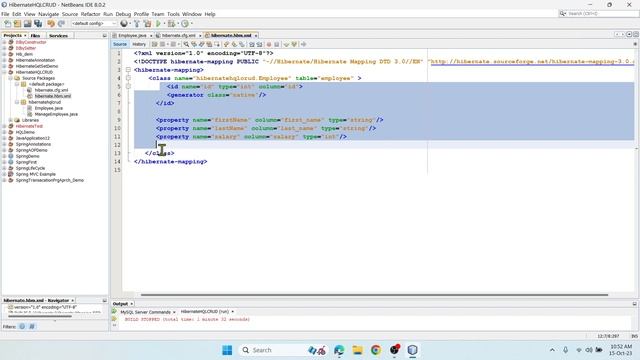Close the hibernate.hbm.xml editor tab
This screenshot has width=640, height=360.
click(256, 36)
